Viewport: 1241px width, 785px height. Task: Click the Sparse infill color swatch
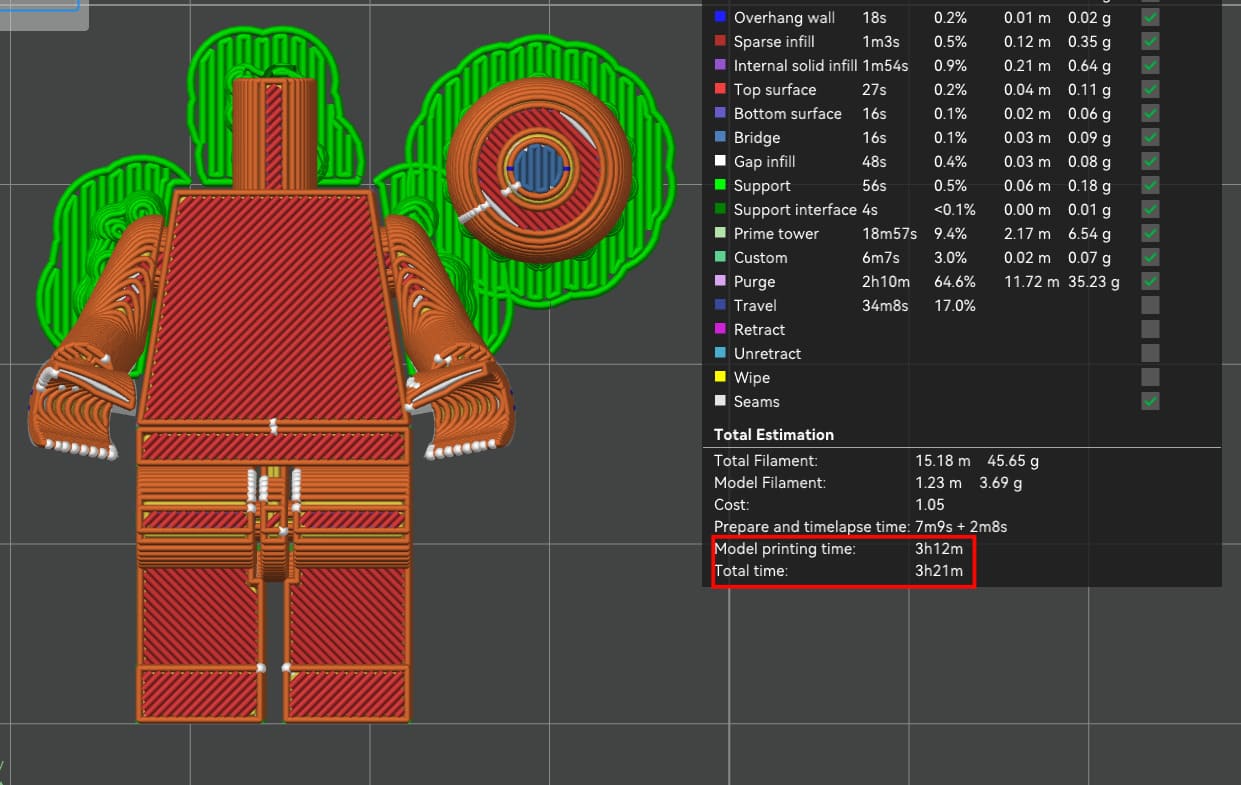coord(720,41)
